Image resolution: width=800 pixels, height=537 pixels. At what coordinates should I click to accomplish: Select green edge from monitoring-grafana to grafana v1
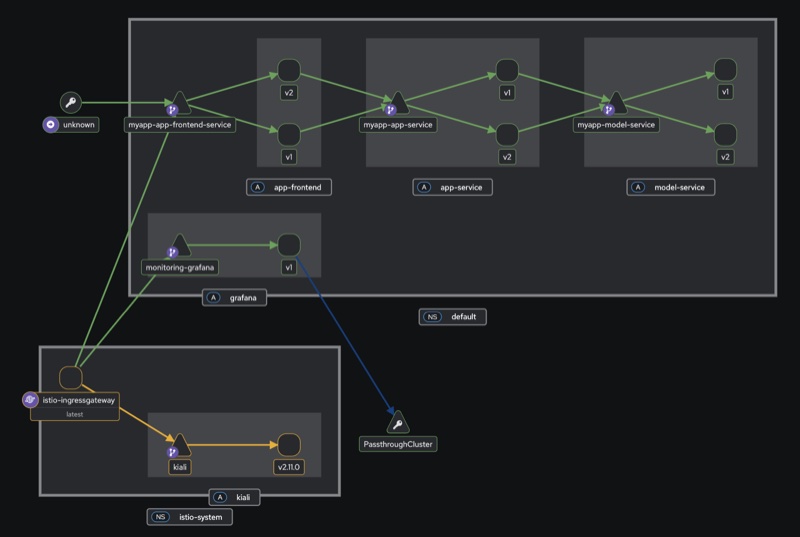[234, 245]
